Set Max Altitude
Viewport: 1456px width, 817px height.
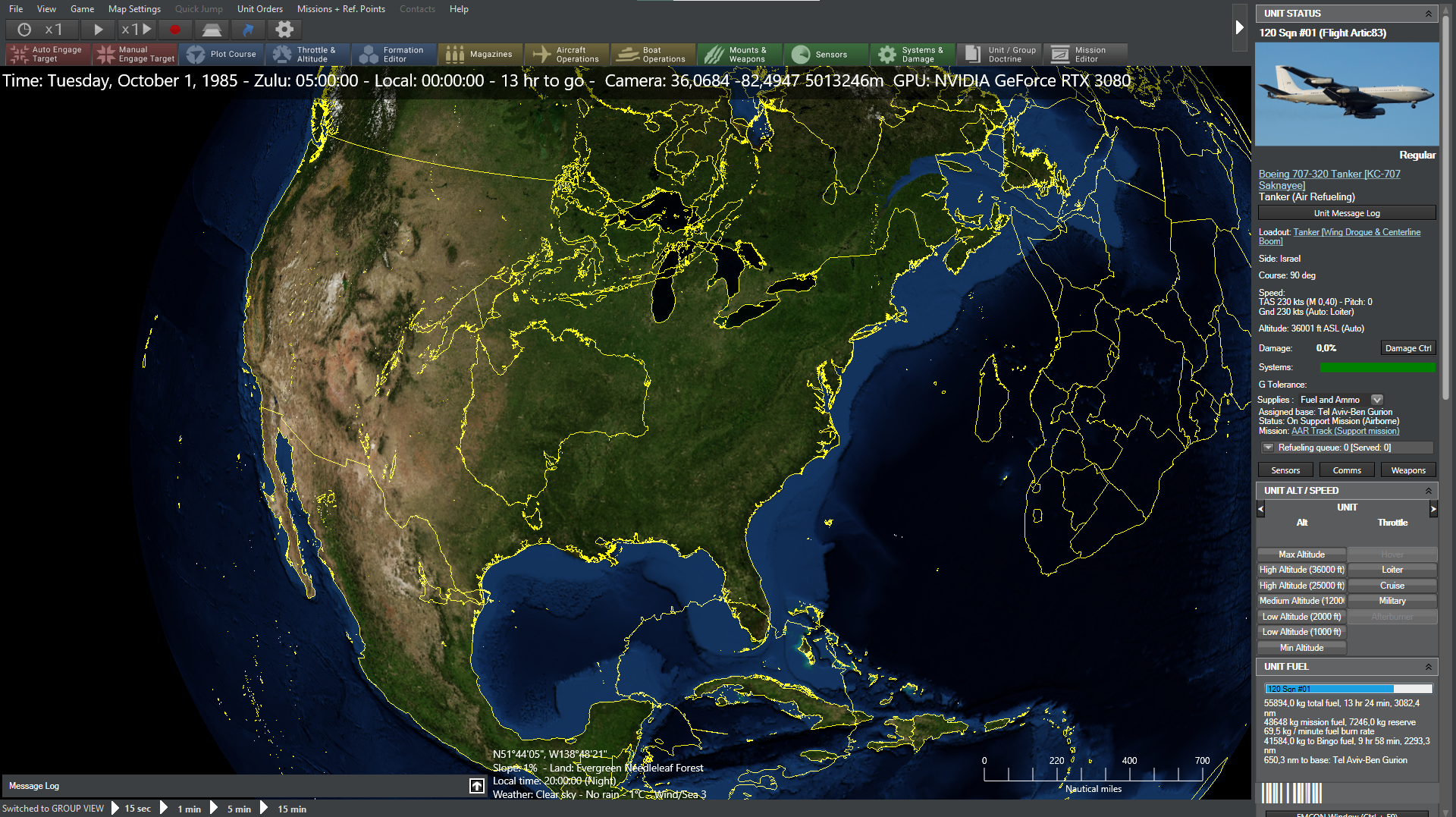click(x=1301, y=555)
